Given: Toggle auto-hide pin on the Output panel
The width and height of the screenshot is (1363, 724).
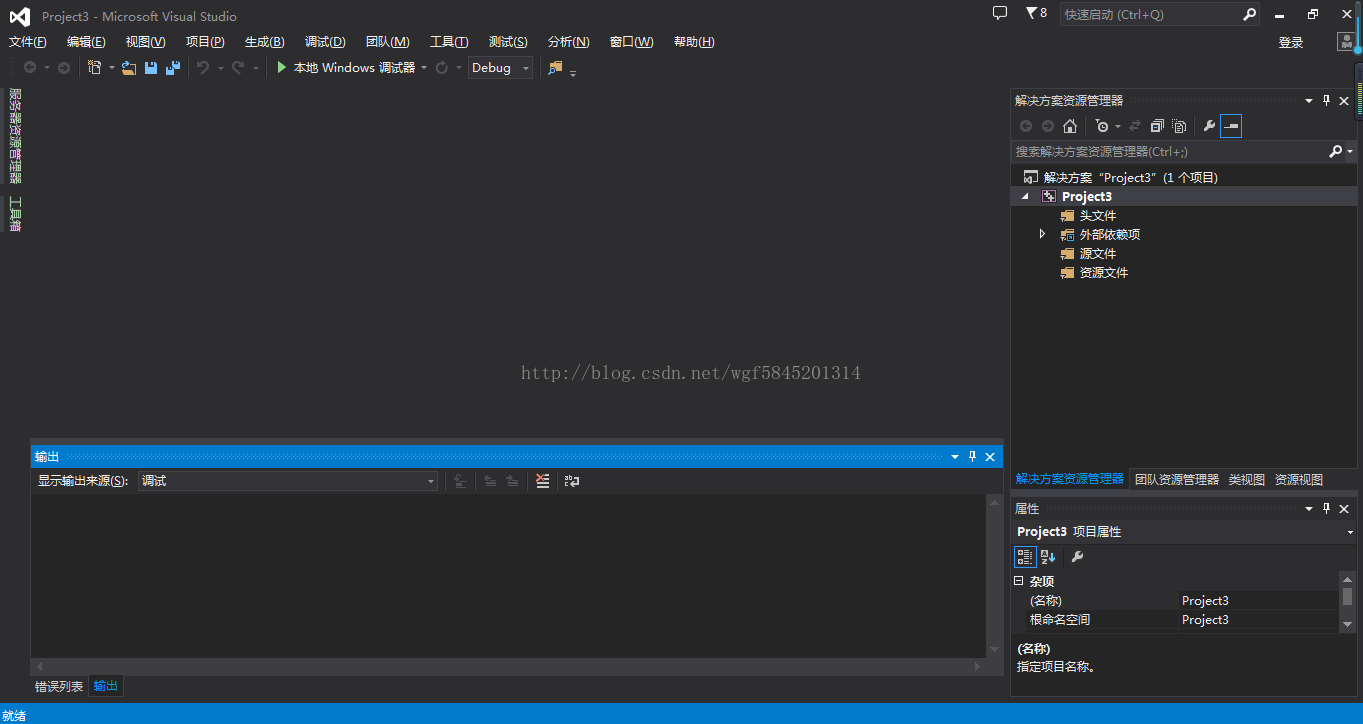Looking at the screenshot, I should [x=971, y=456].
